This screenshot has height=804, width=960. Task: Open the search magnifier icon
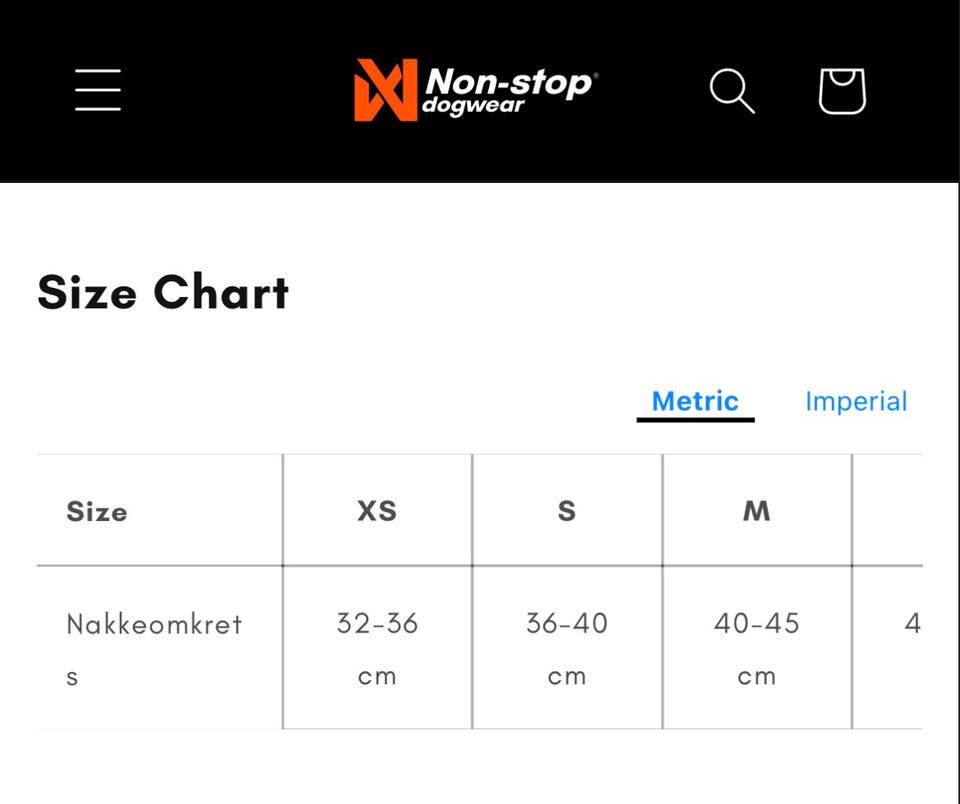[732, 91]
